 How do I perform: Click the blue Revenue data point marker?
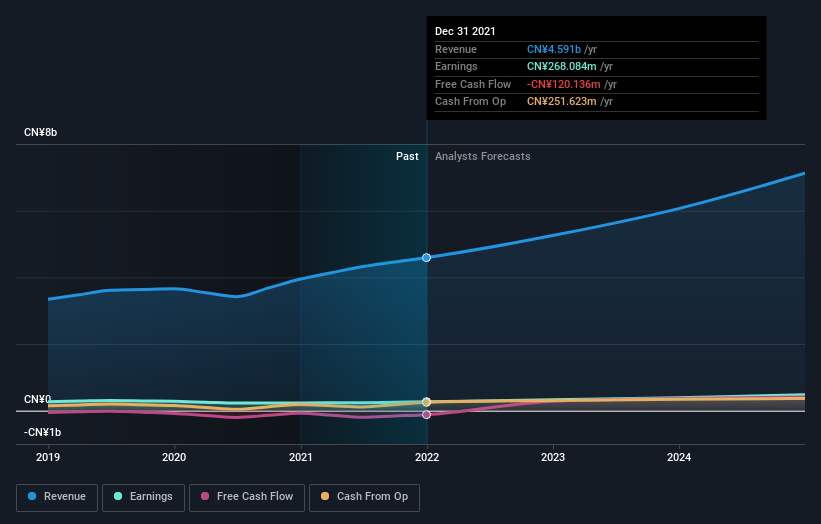pyautogui.click(x=427, y=258)
